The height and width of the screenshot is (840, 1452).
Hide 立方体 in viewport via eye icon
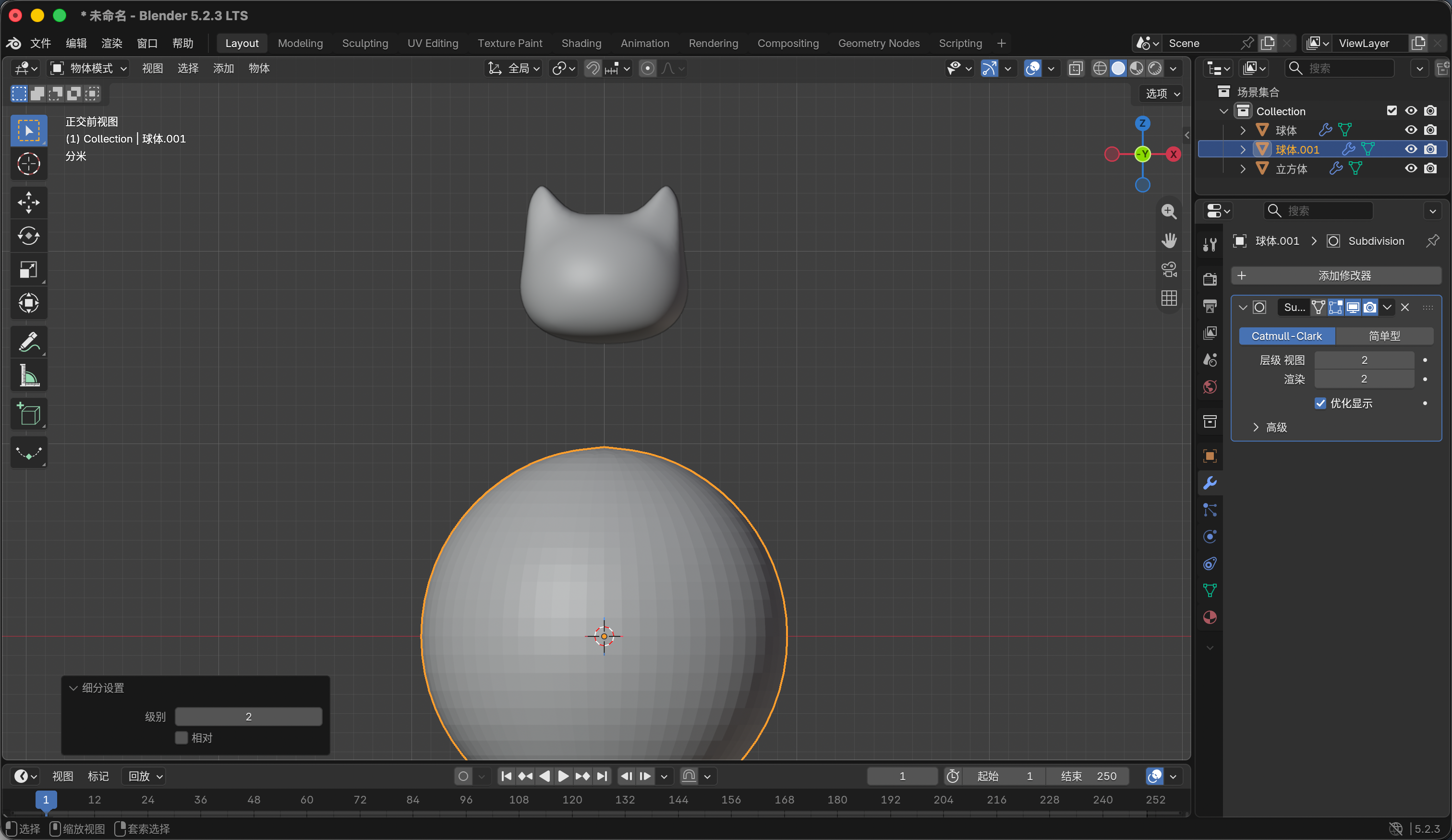click(x=1411, y=168)
